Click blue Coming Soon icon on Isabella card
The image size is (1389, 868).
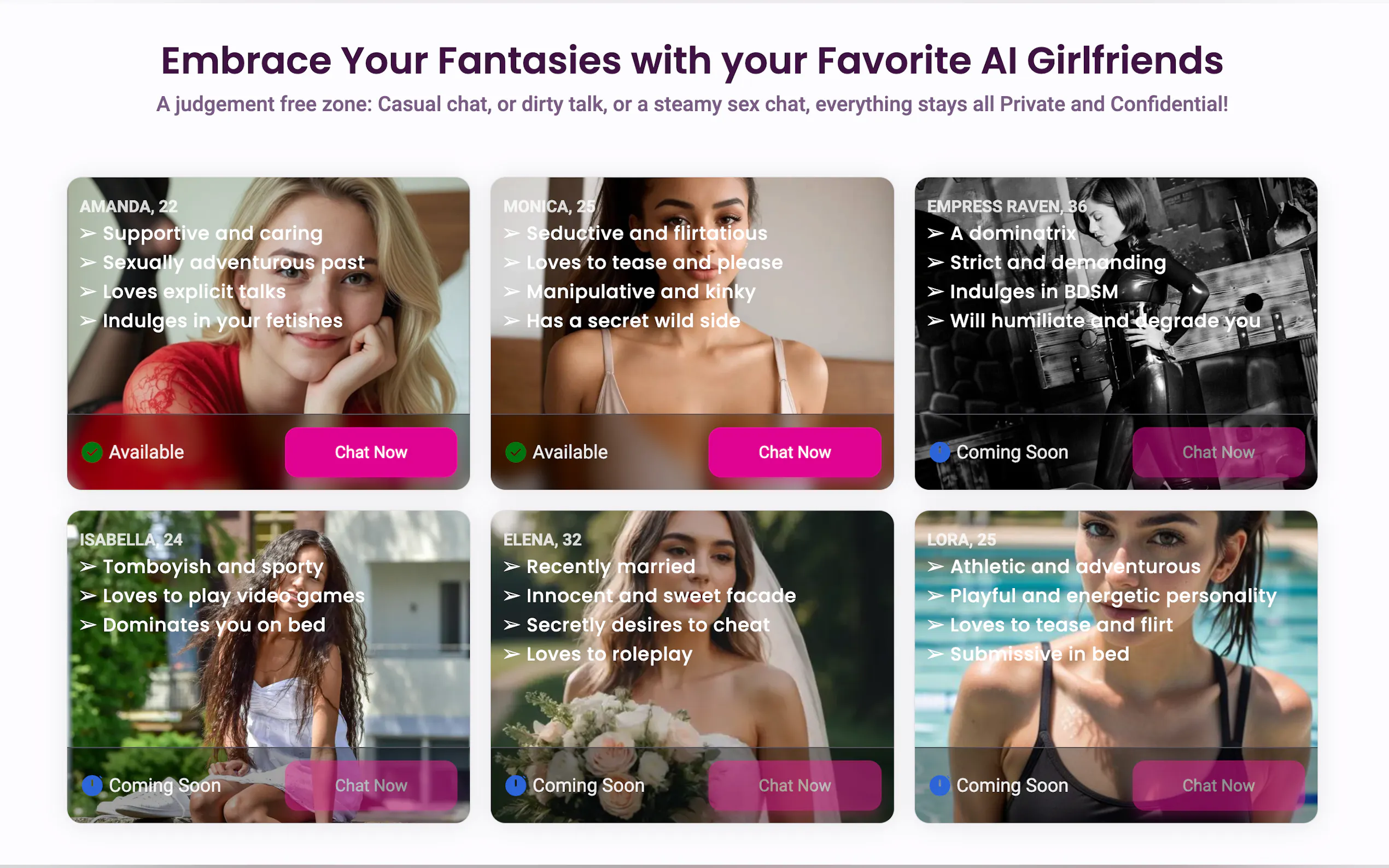click(x=92, y=785)
